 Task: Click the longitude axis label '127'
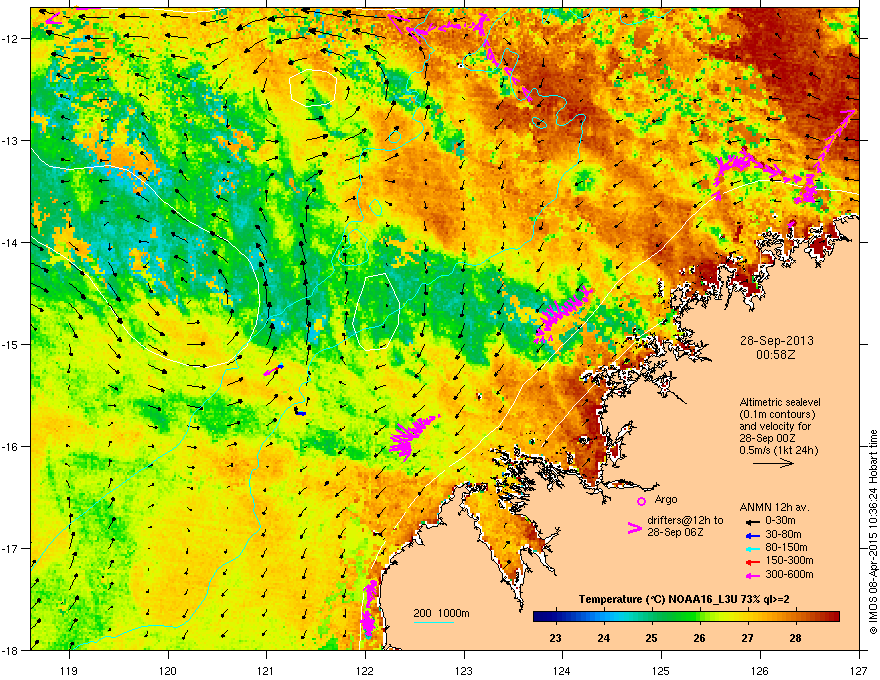click(x=859, y=670)
